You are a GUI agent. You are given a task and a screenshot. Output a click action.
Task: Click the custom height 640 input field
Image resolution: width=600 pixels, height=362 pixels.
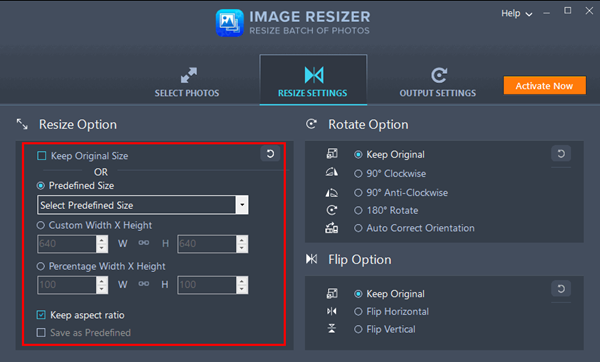(x=207, y=244)
